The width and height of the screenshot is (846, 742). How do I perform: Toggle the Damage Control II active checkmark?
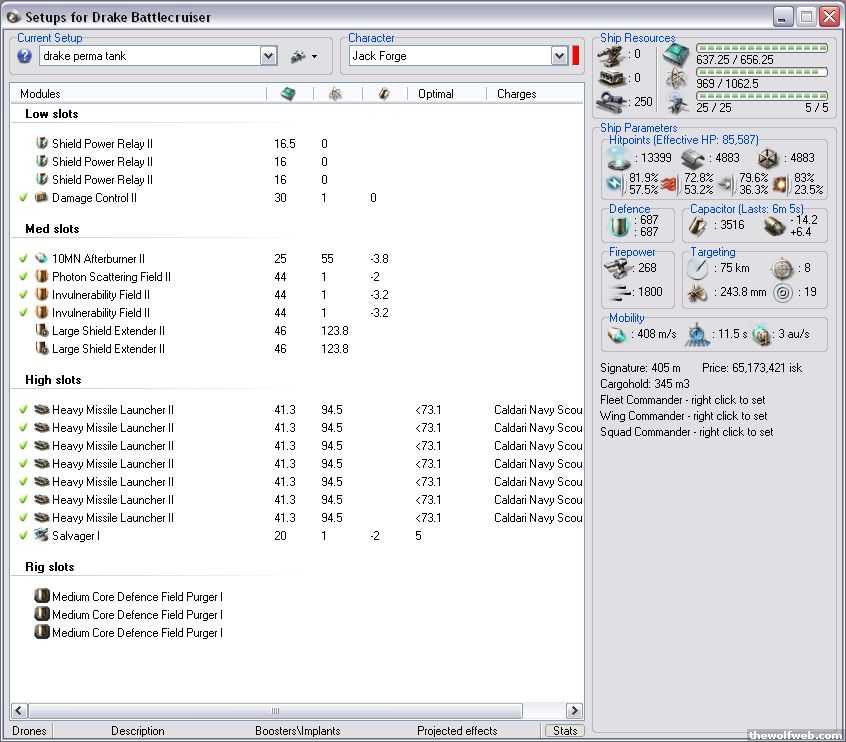(x=23, y=198)
